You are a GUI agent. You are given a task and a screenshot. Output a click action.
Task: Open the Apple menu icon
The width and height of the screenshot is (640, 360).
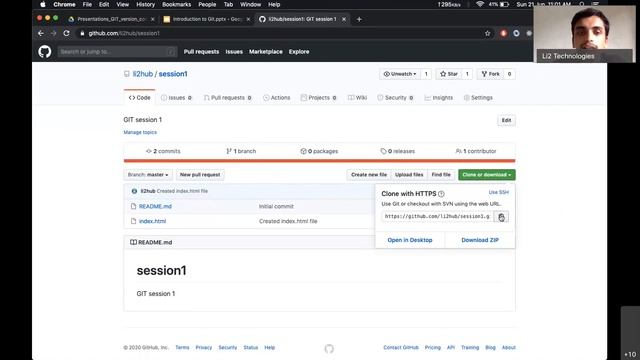pos(43,4)
